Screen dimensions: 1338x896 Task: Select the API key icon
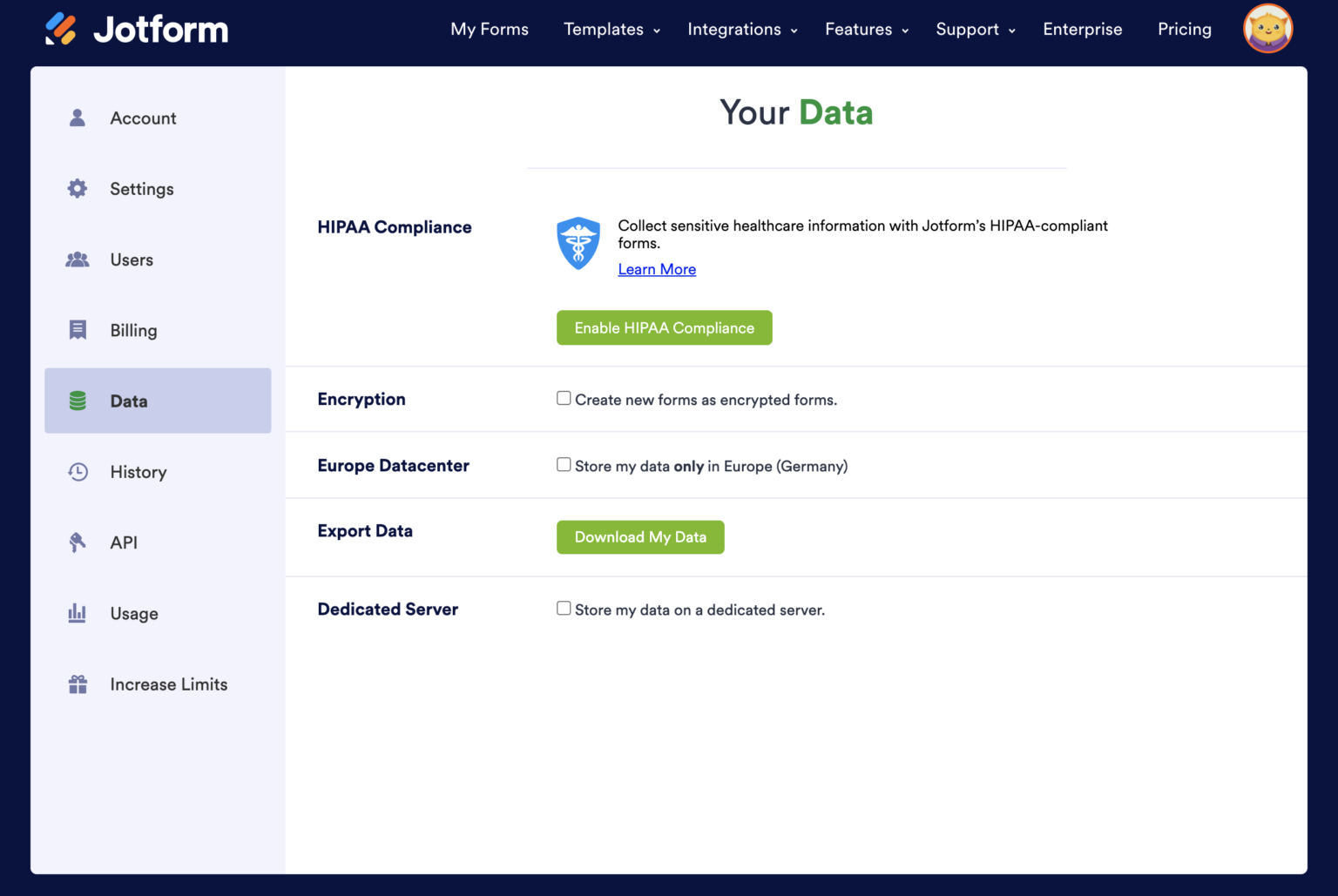coord(78,542)
